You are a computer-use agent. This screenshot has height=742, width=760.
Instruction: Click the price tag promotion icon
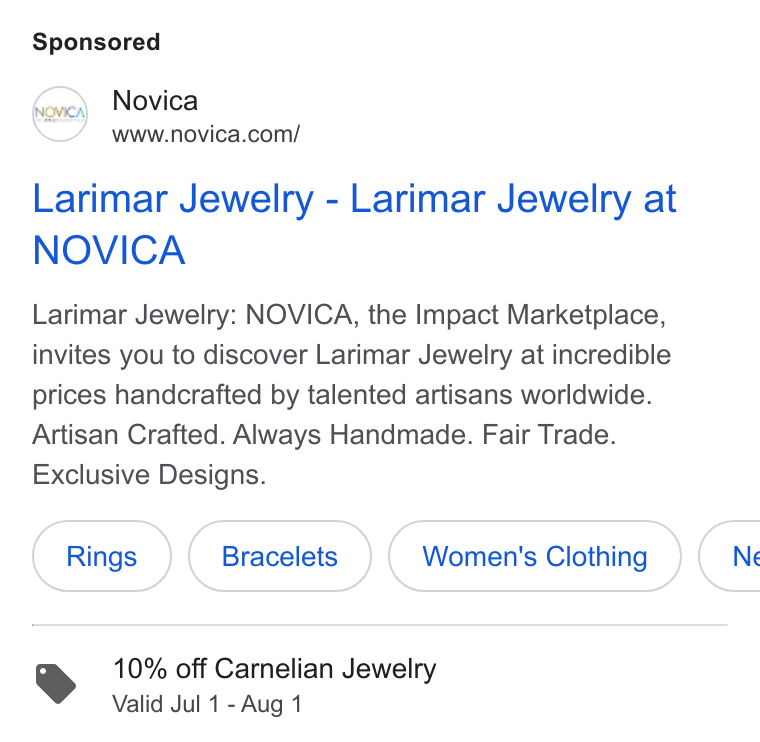[x=56, y=683]
